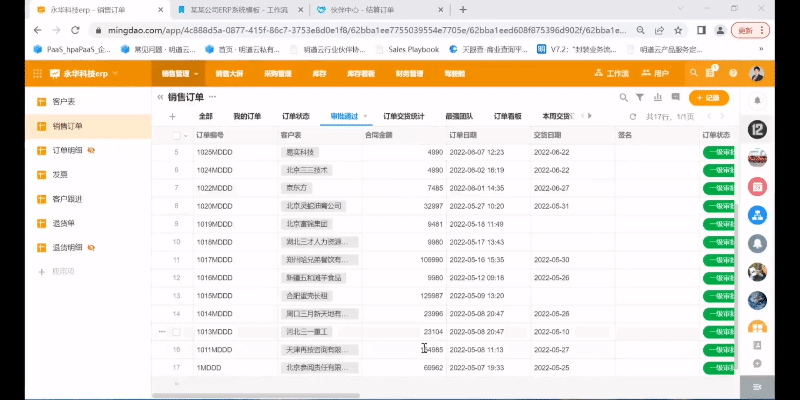800x400 pixels.
Task: Open browser zoom magnifier icon in address bar
Action: click(640, 30)
